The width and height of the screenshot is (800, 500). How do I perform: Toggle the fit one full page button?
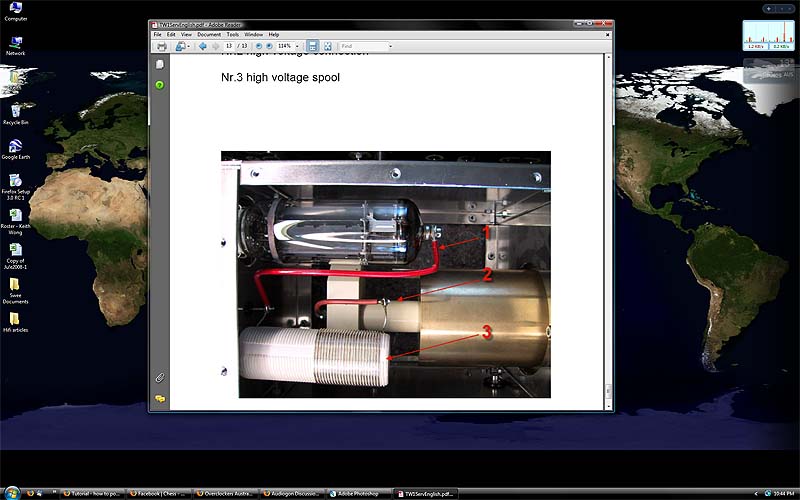[328, 46]
